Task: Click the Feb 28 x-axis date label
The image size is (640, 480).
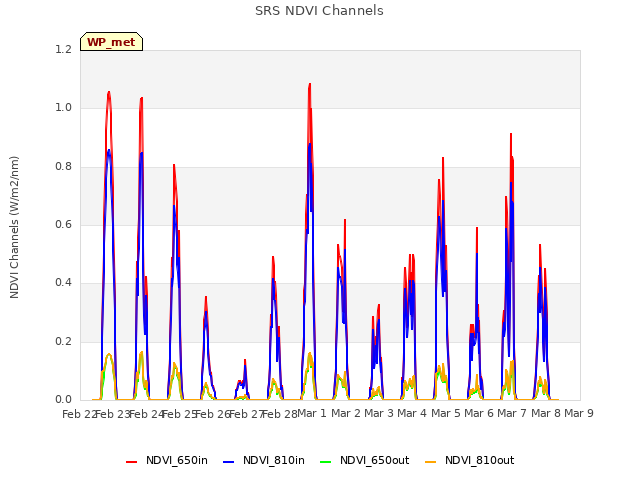Action: point(280,414)
